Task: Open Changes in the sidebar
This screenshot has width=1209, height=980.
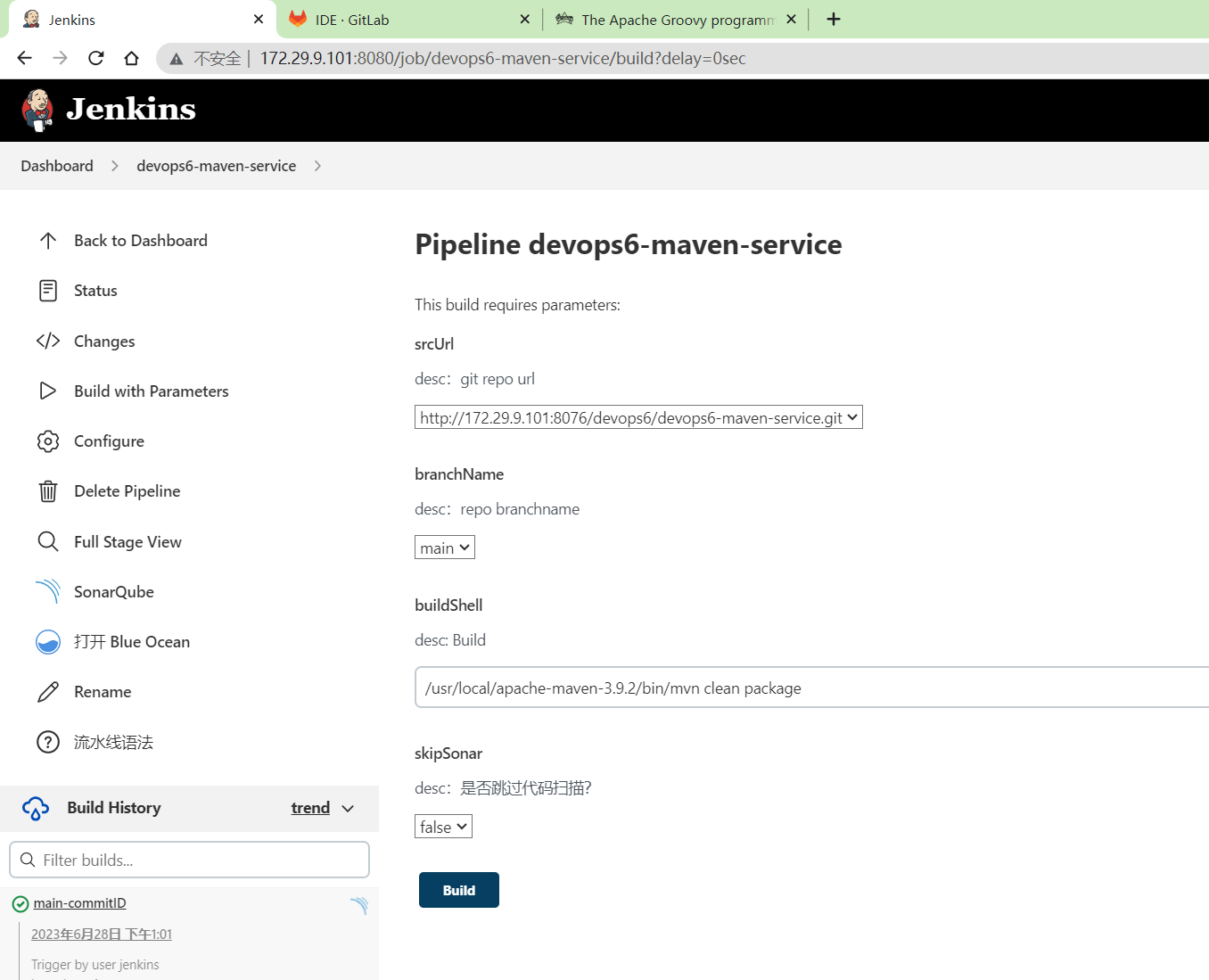Action: click(104, 341)
